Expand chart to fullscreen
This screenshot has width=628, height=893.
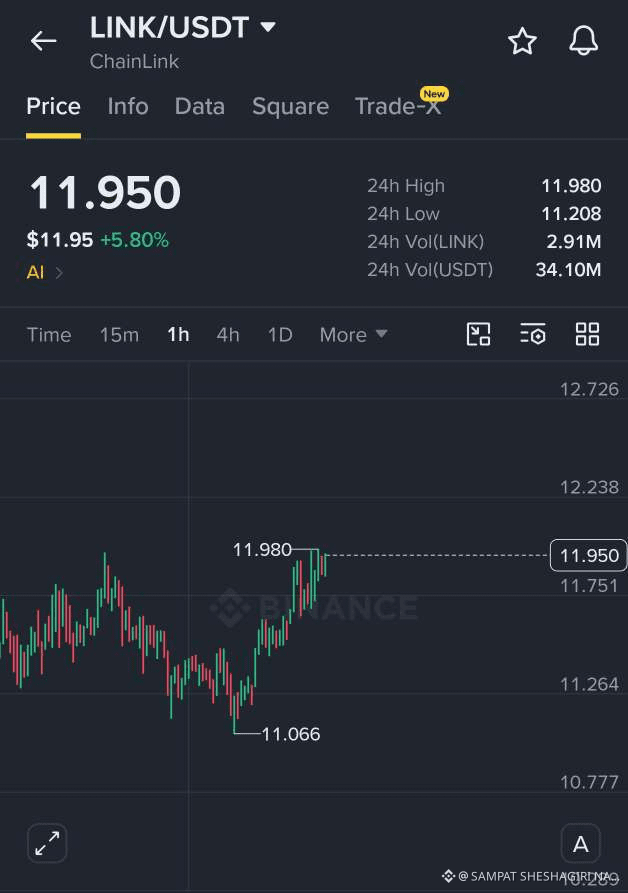click(x=47, y=843)
